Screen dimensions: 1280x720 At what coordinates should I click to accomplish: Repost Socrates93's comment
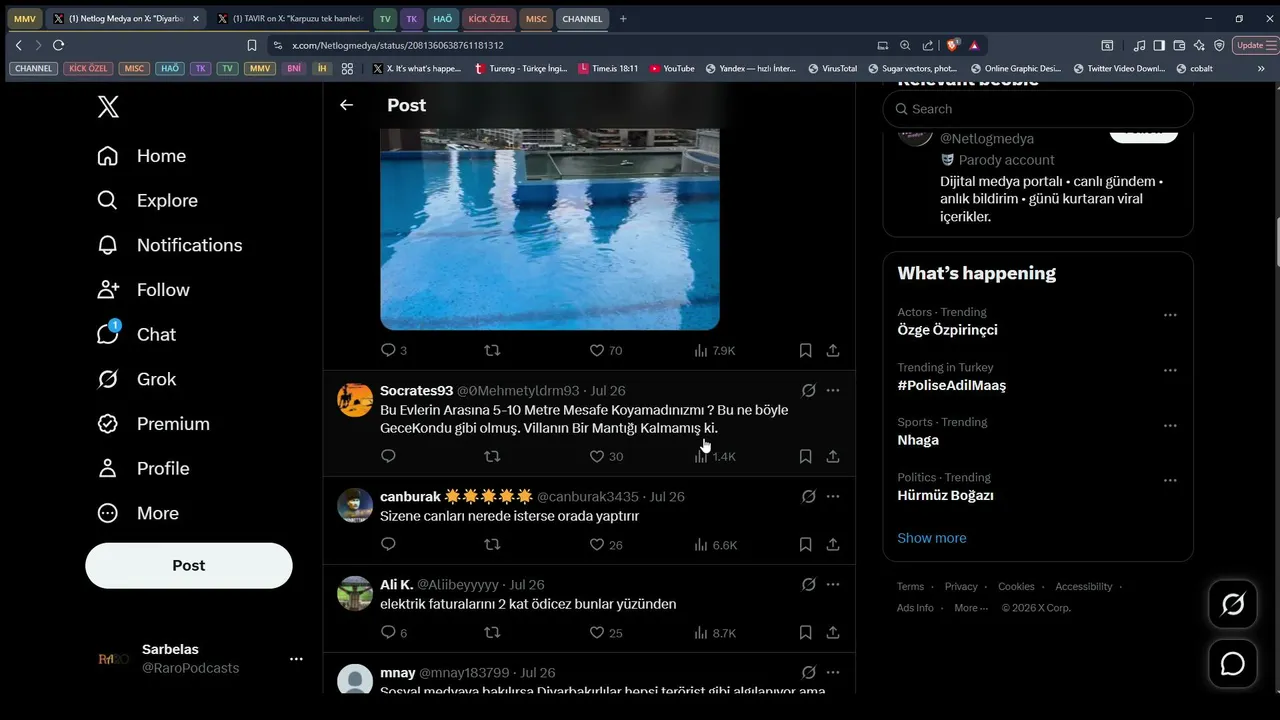coord(492,456)
